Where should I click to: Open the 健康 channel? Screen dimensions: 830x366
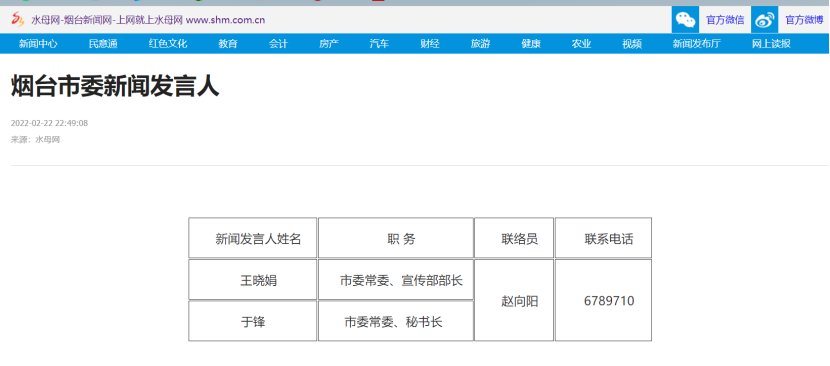click(x=531, y=44)
